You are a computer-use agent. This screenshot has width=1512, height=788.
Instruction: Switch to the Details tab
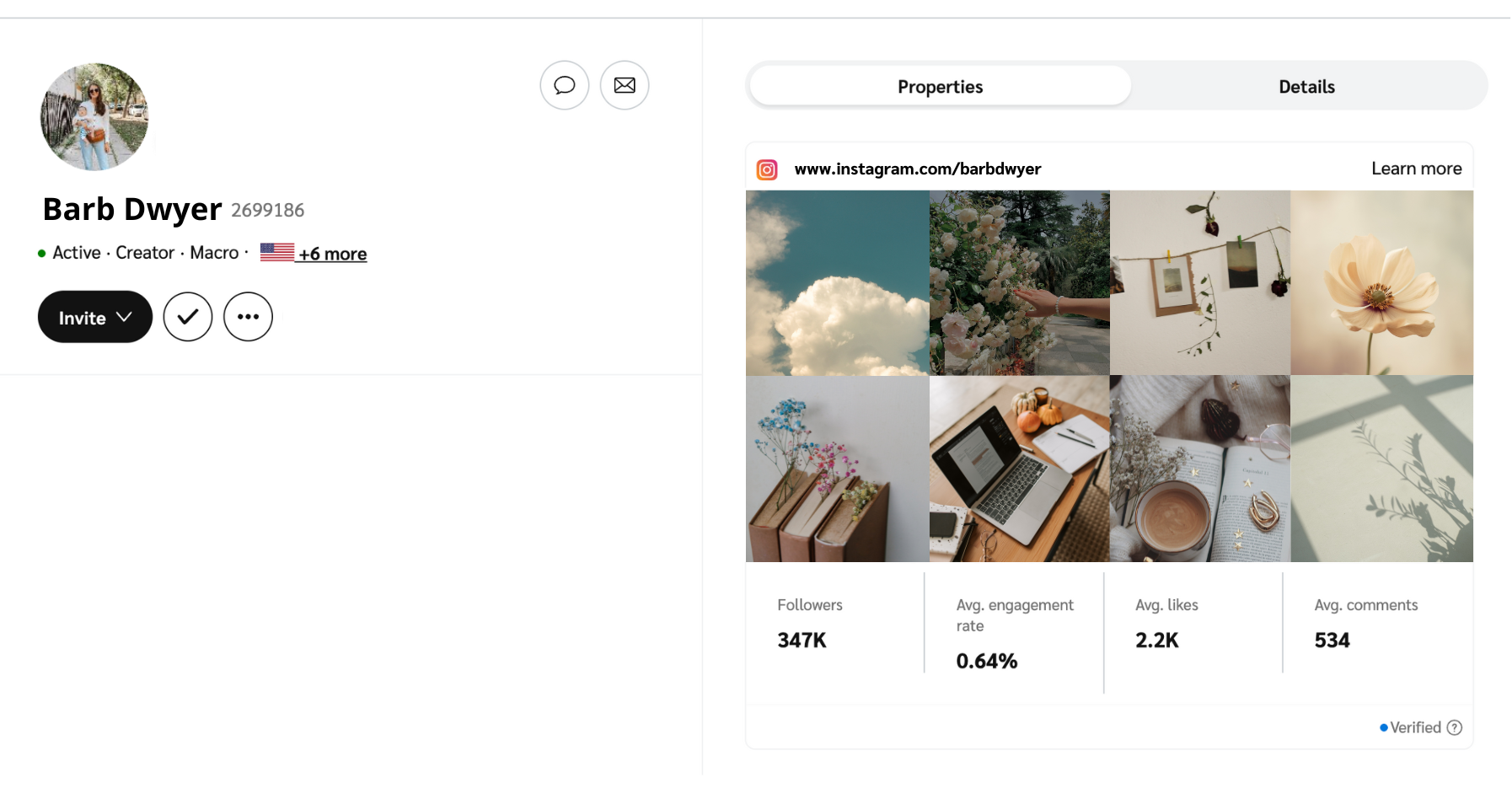pos(1306,86)
